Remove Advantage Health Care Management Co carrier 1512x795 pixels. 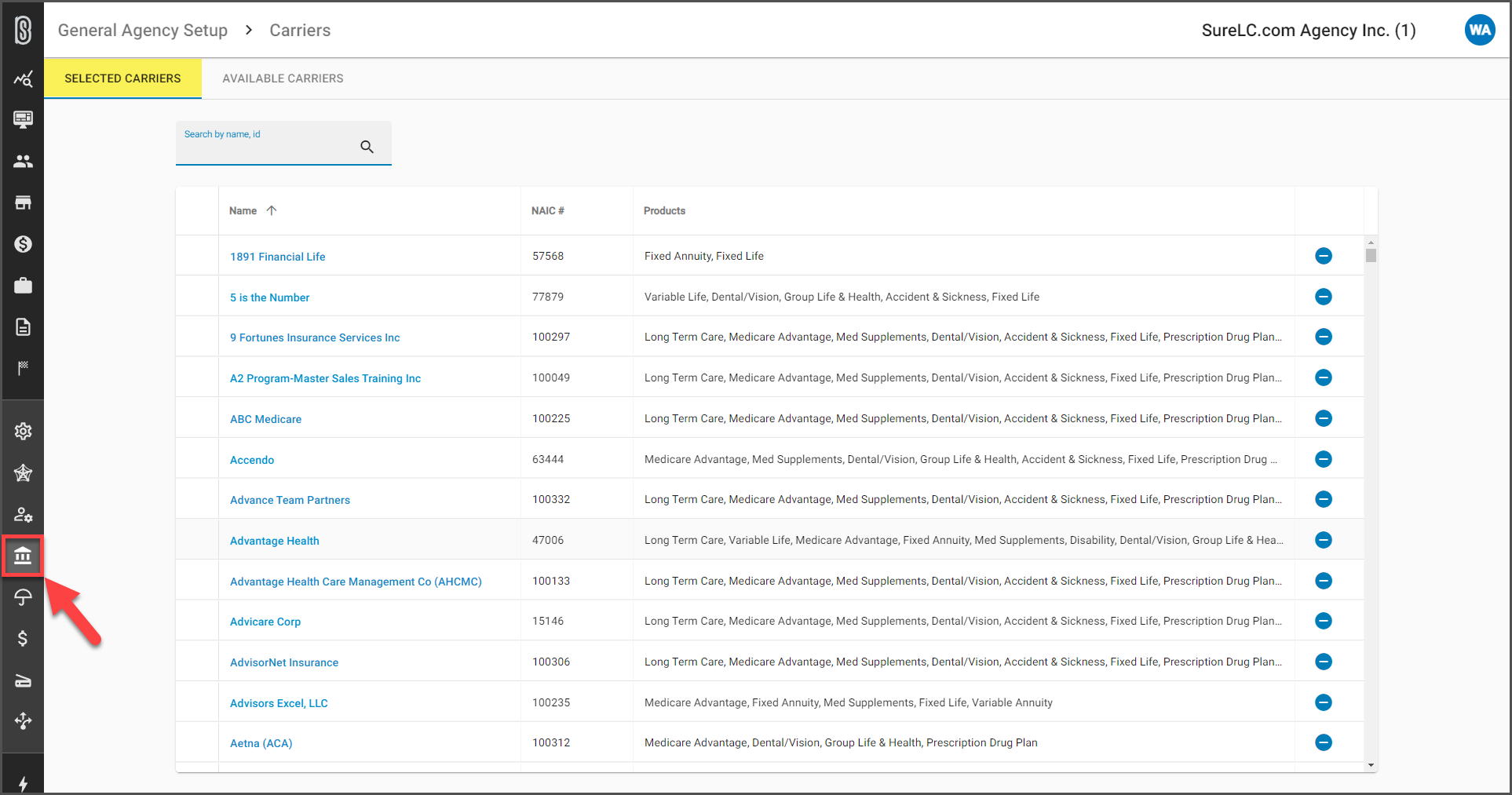click(1324, 581)
